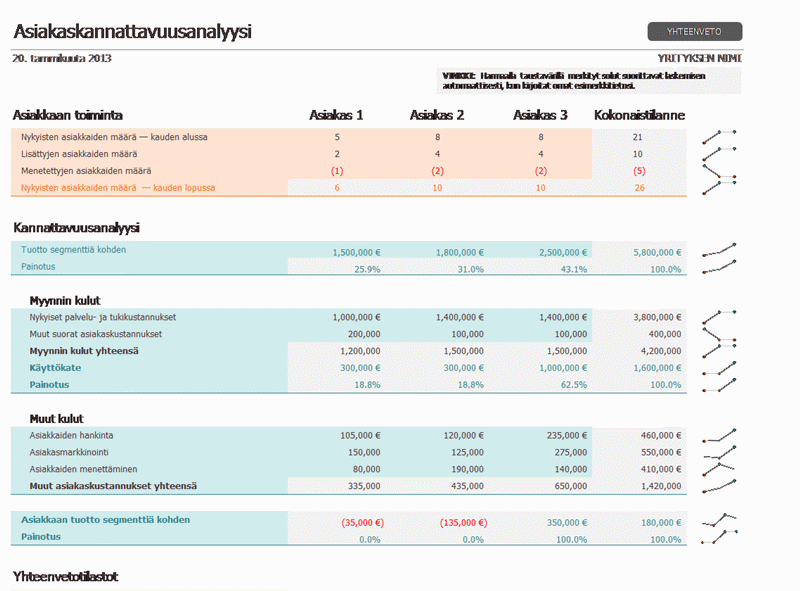Click the Asiakkaan toiminta section heading
The image size is (800, 591).
pos(68,115)
